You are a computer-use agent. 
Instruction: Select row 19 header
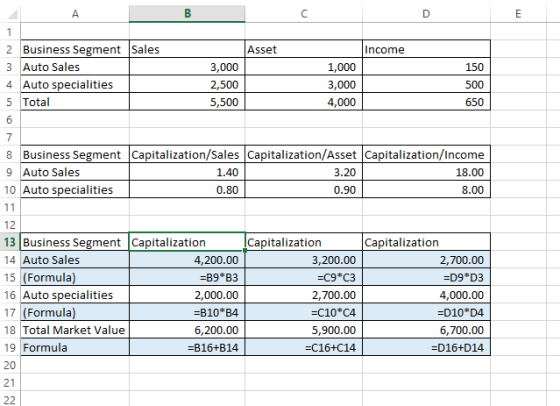coord(10,347)
